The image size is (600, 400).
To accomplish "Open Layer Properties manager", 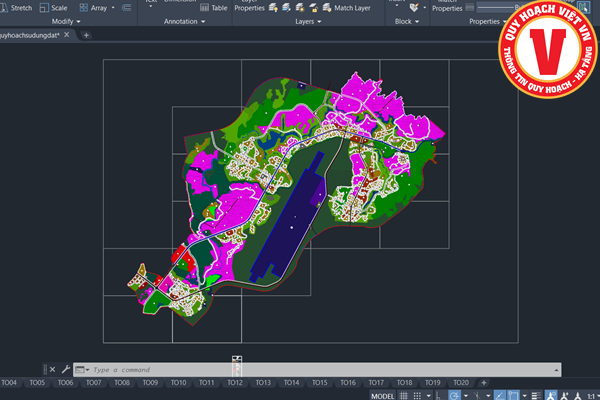I will click(249, 7).
